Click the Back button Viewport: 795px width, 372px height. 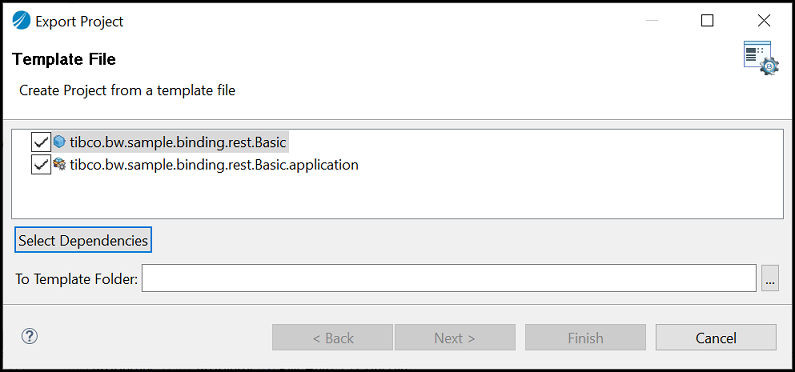[333, 338]
